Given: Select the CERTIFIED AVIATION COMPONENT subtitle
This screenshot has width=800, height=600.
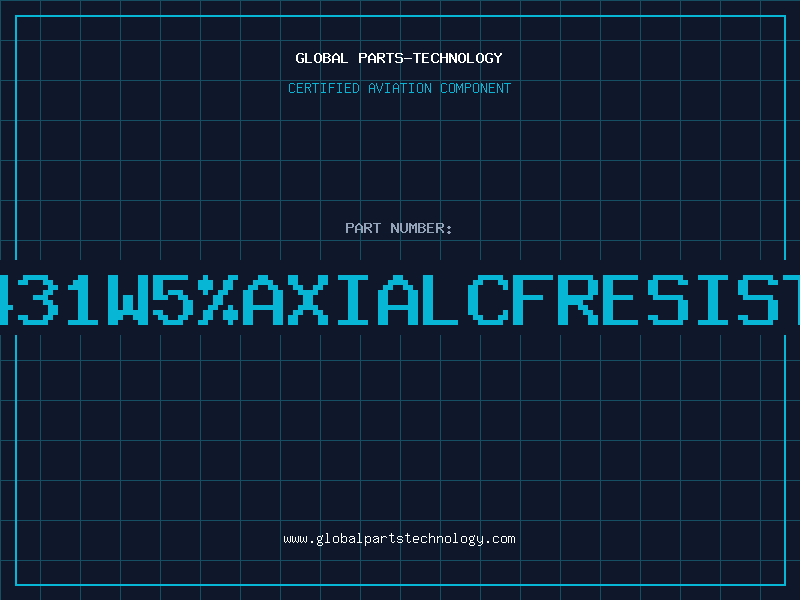Looking at the screenshot, I should tap(399, 88).
